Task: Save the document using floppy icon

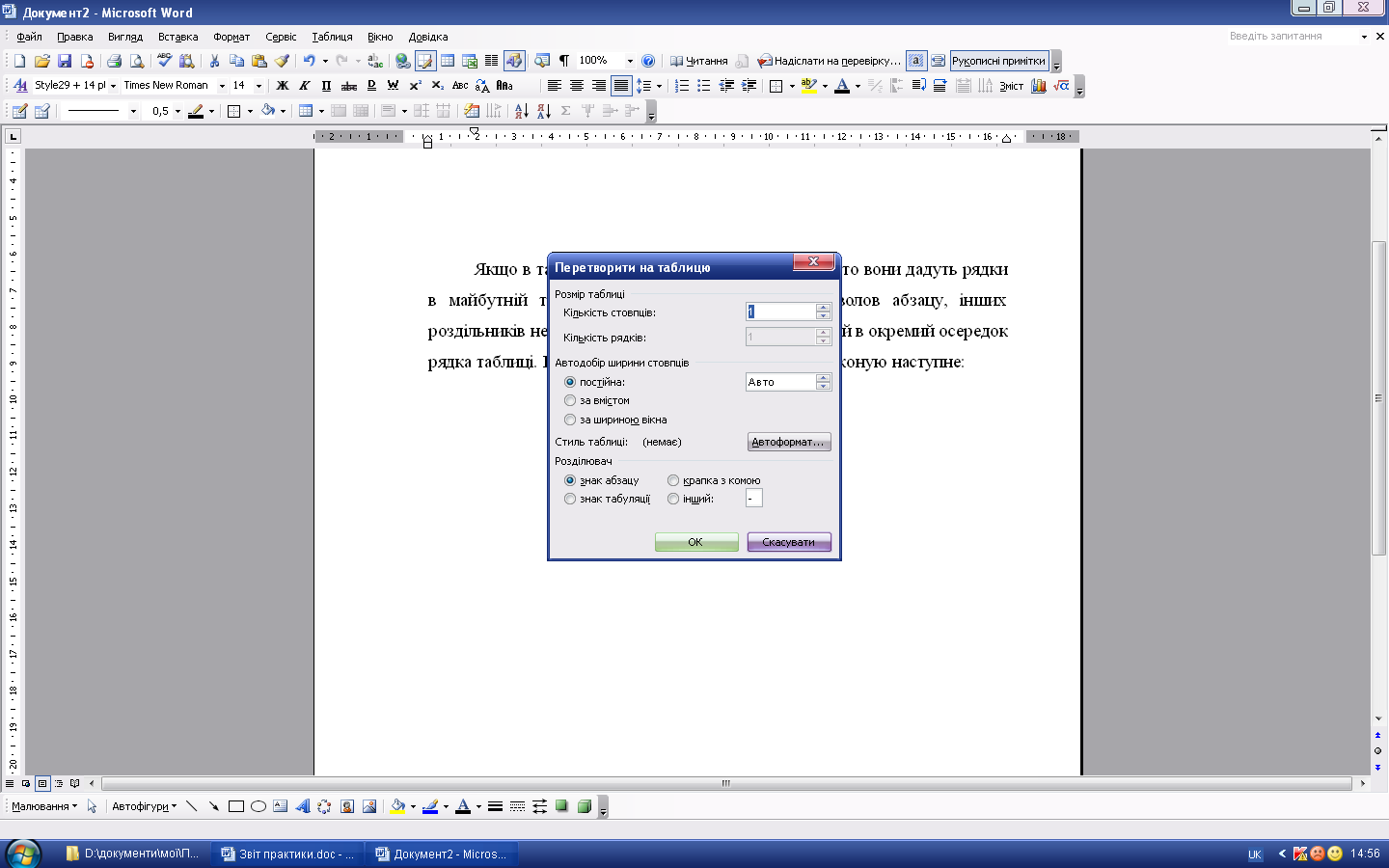Action: [64, 61]
